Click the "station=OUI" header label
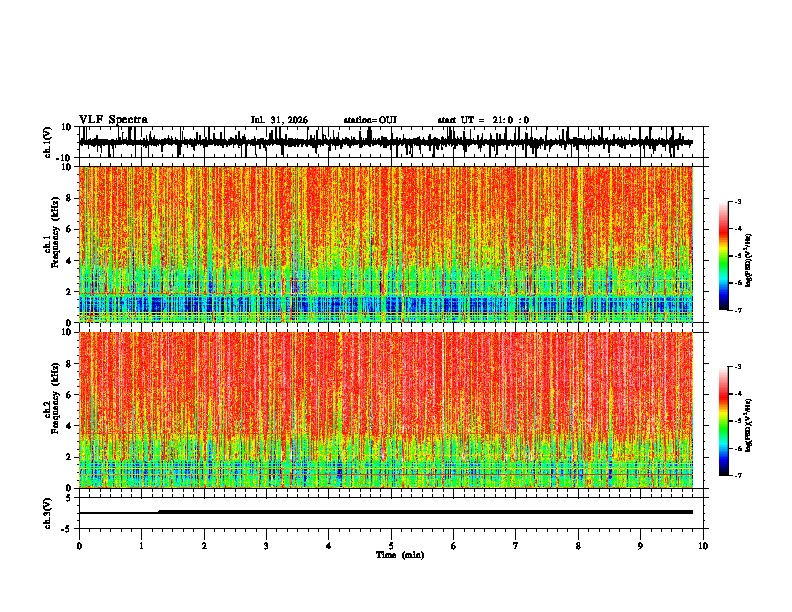 [370, 120]
